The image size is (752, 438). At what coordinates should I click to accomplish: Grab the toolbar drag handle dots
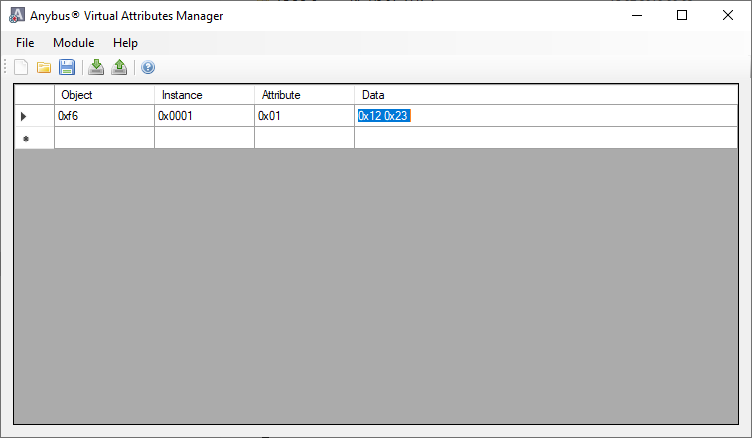click(x=5, y=67)
